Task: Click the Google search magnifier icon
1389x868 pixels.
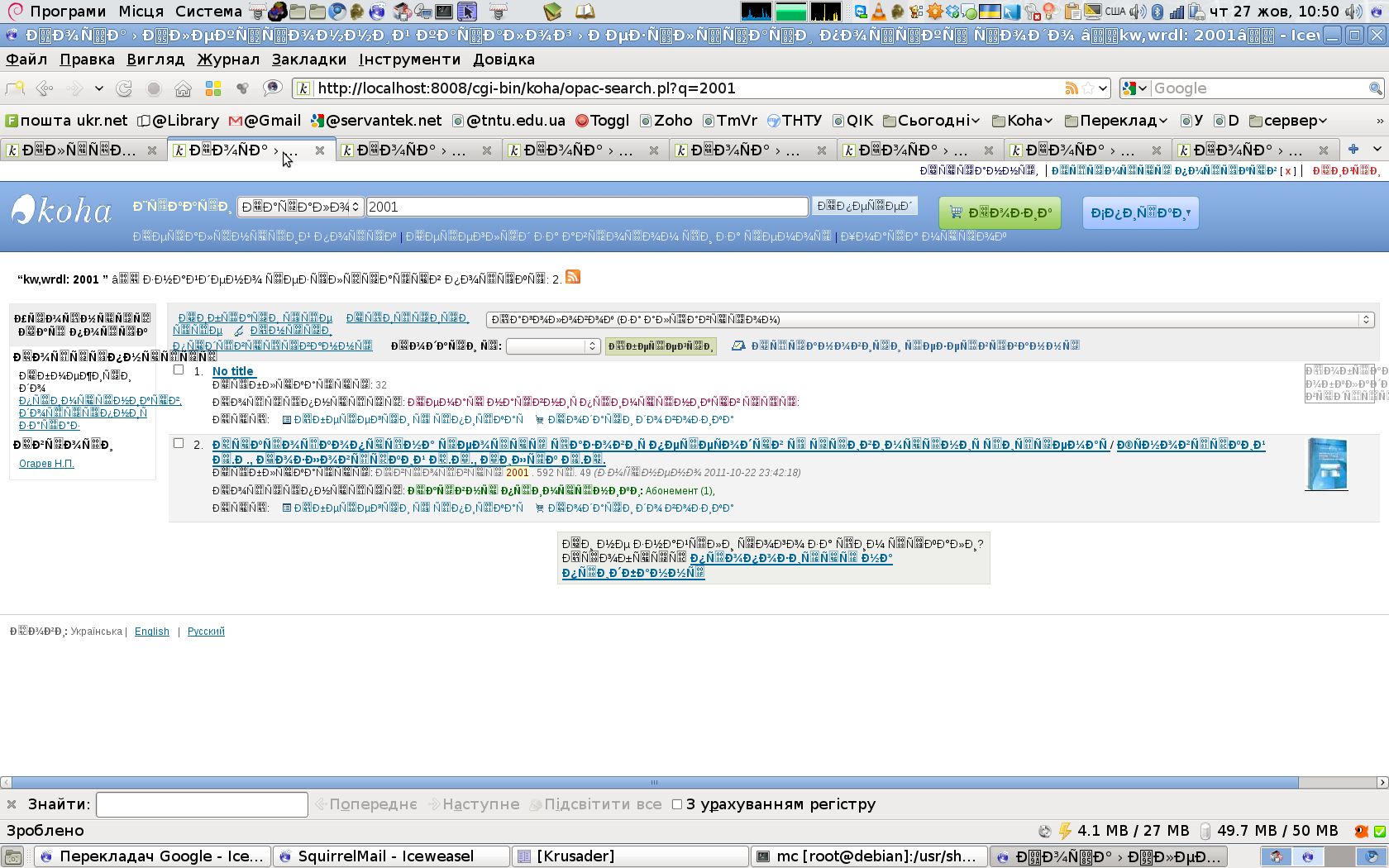Action: click(1375, 88)
